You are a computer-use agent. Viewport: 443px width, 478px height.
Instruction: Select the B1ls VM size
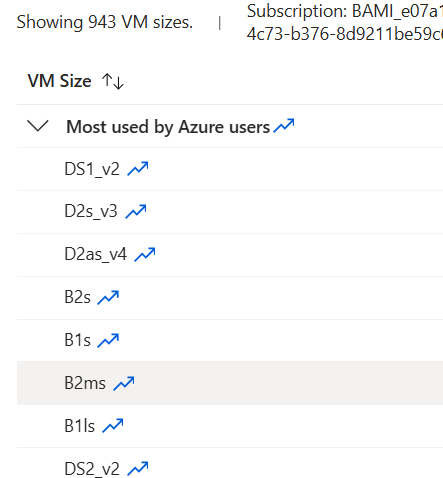click(230, 426)
